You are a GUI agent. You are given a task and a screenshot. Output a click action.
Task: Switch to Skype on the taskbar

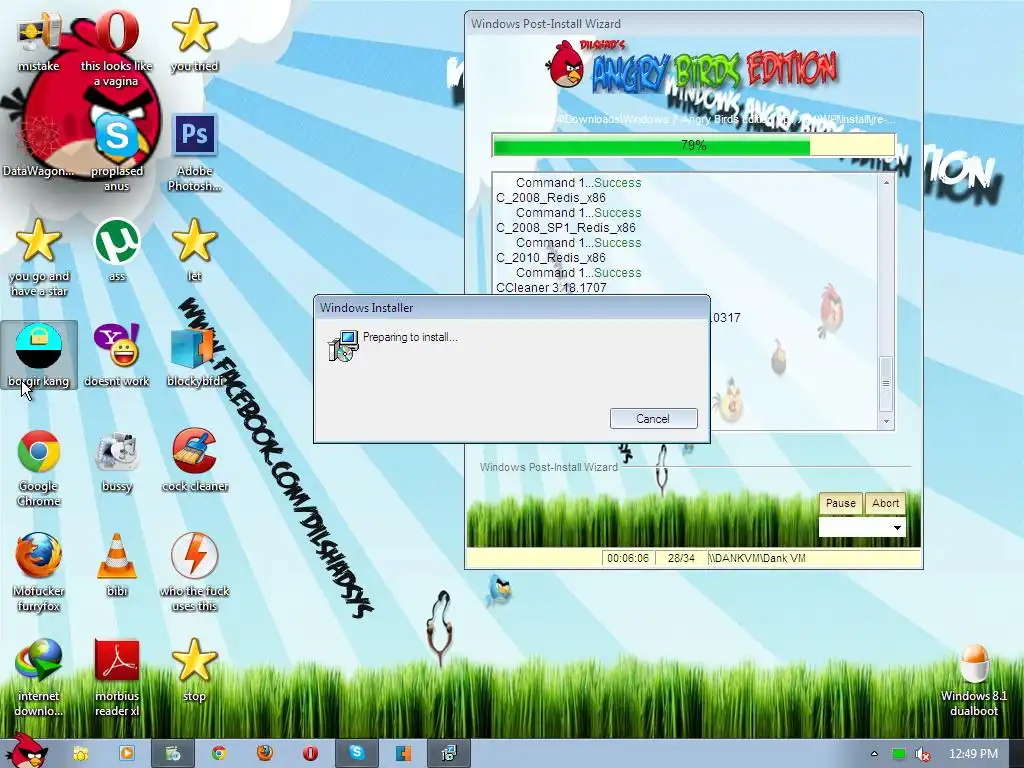pyautogui.click(x=357, y=753)
